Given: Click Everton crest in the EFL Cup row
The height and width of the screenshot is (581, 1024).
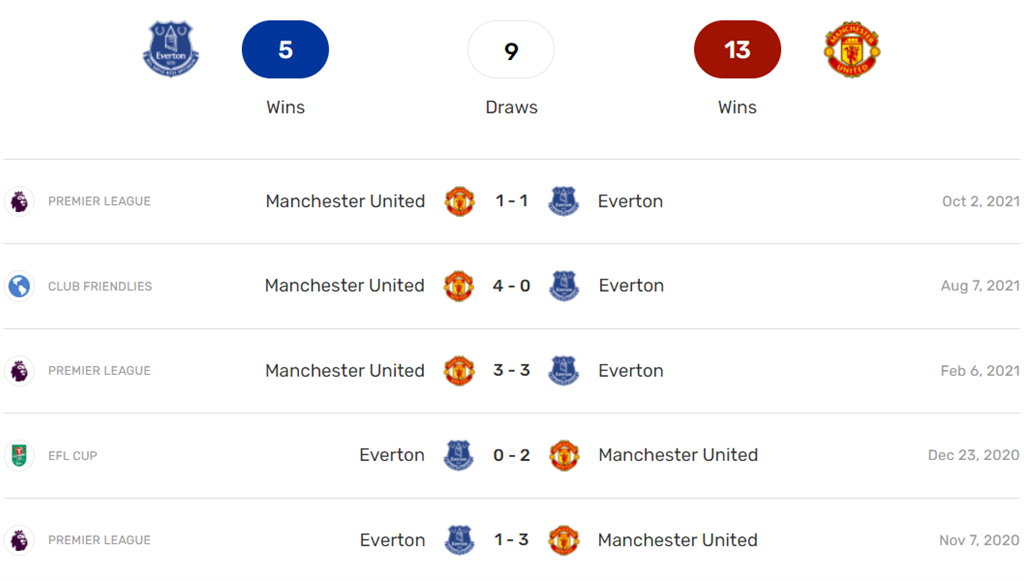Looking at the screenshot, I should click(459, 455).
